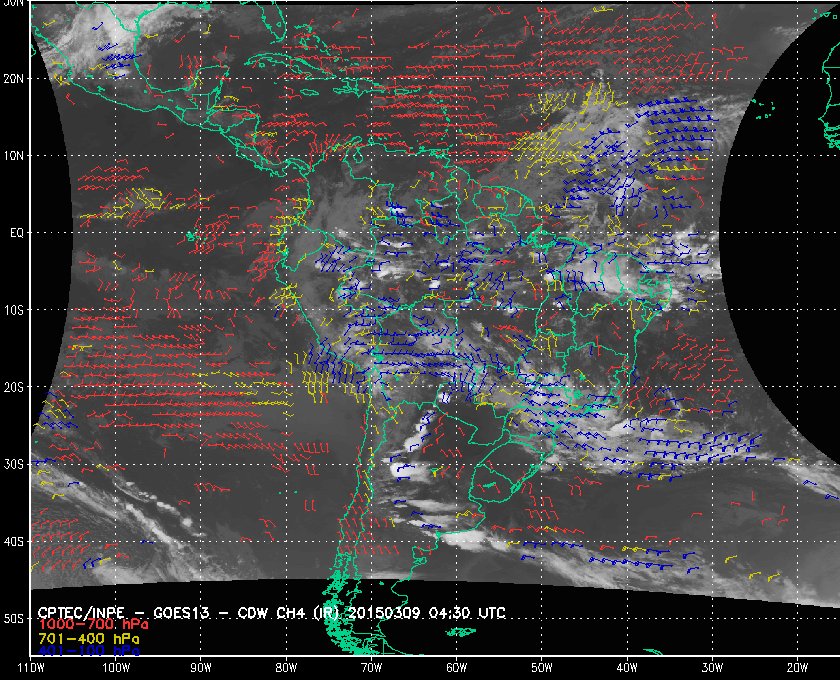Click the 10S latitude label

point(13,310)
